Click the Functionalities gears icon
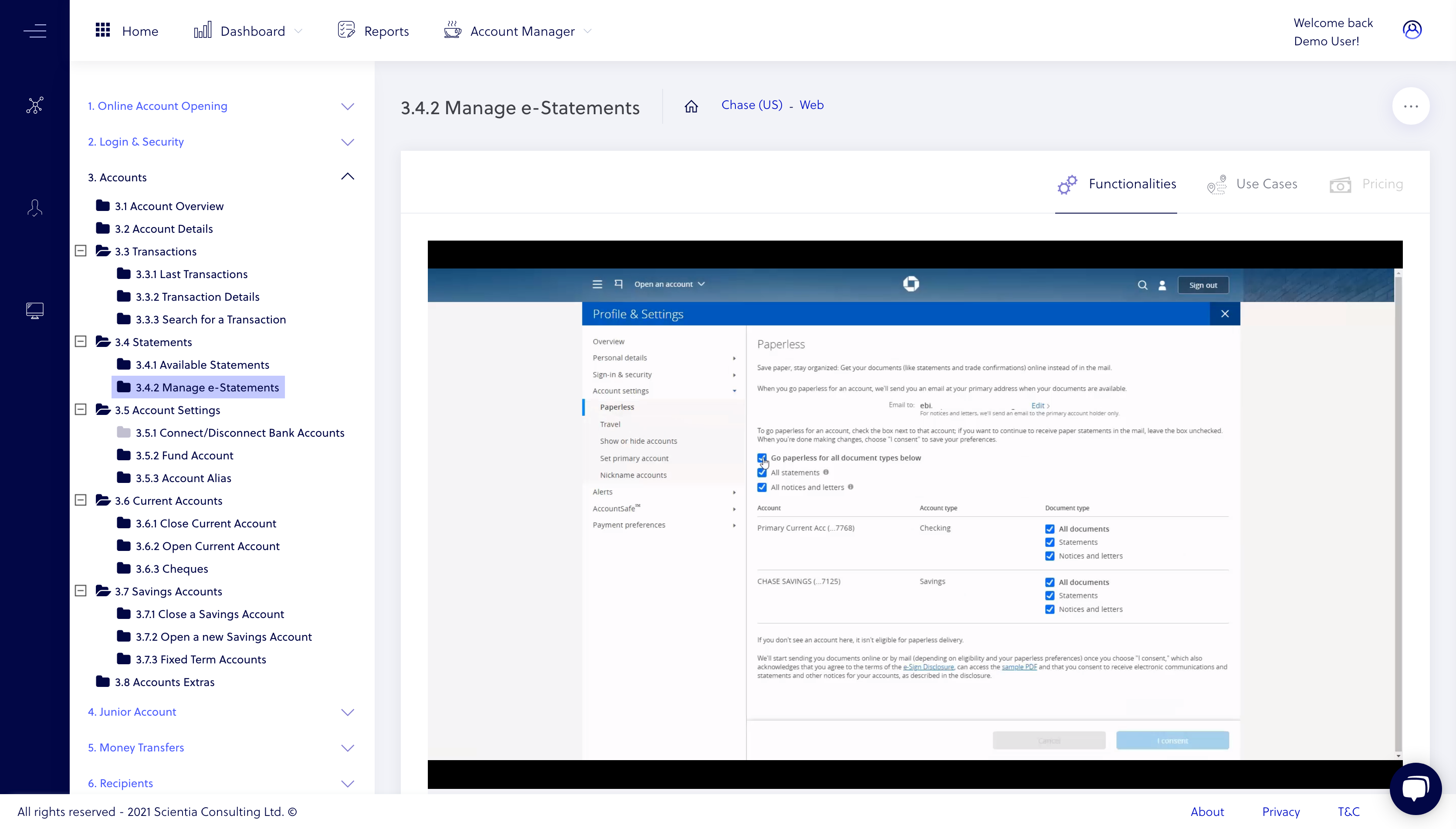1456x829 pixels. click(x=1067, y=184)
